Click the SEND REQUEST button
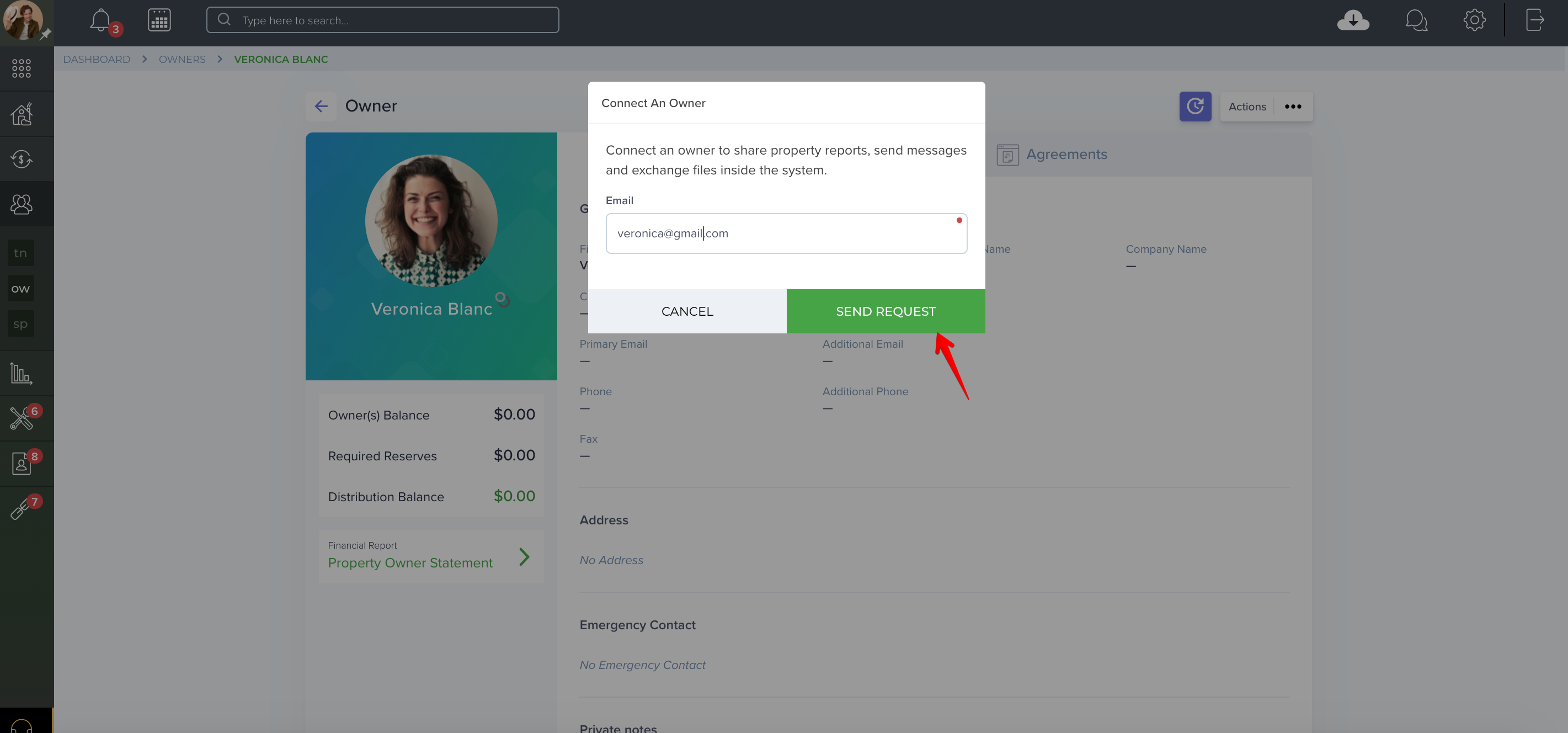 (886, 311)
